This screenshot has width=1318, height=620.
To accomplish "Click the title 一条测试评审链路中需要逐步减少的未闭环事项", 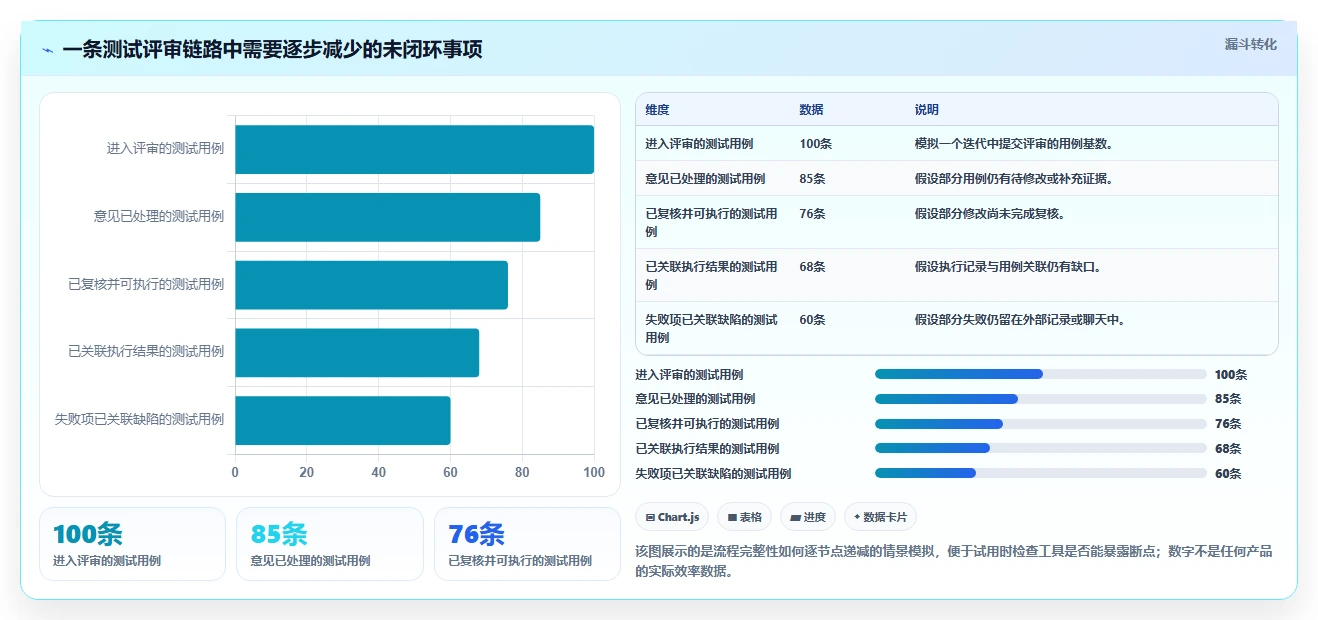I will tap(272, 50).
